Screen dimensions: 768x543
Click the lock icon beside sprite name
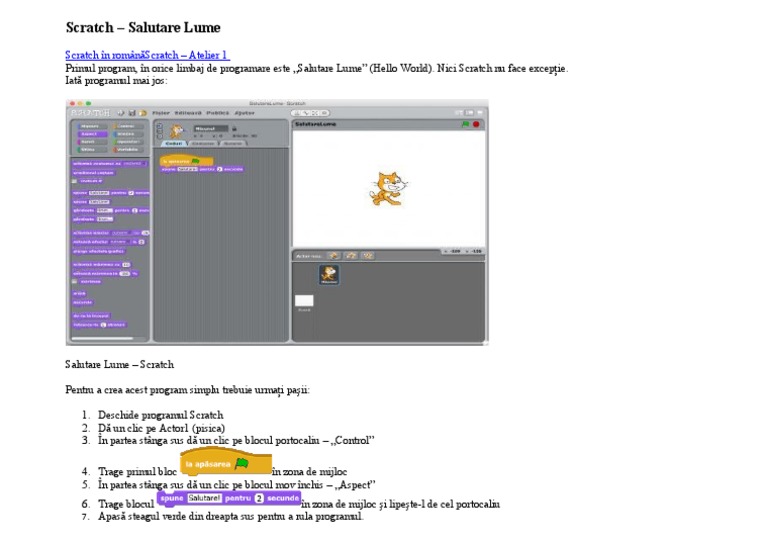234,129
